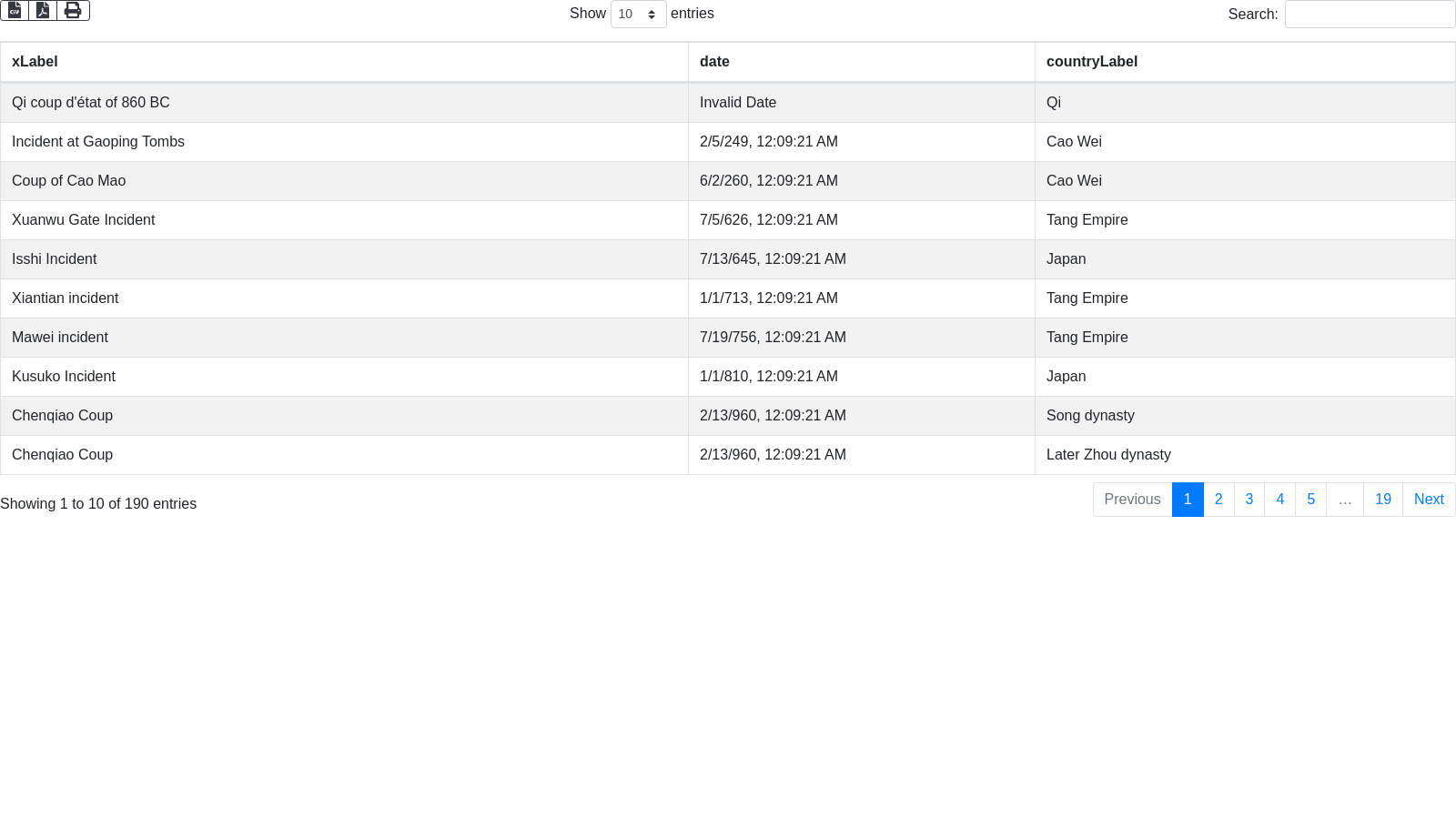Sort table by date column header

714,62
